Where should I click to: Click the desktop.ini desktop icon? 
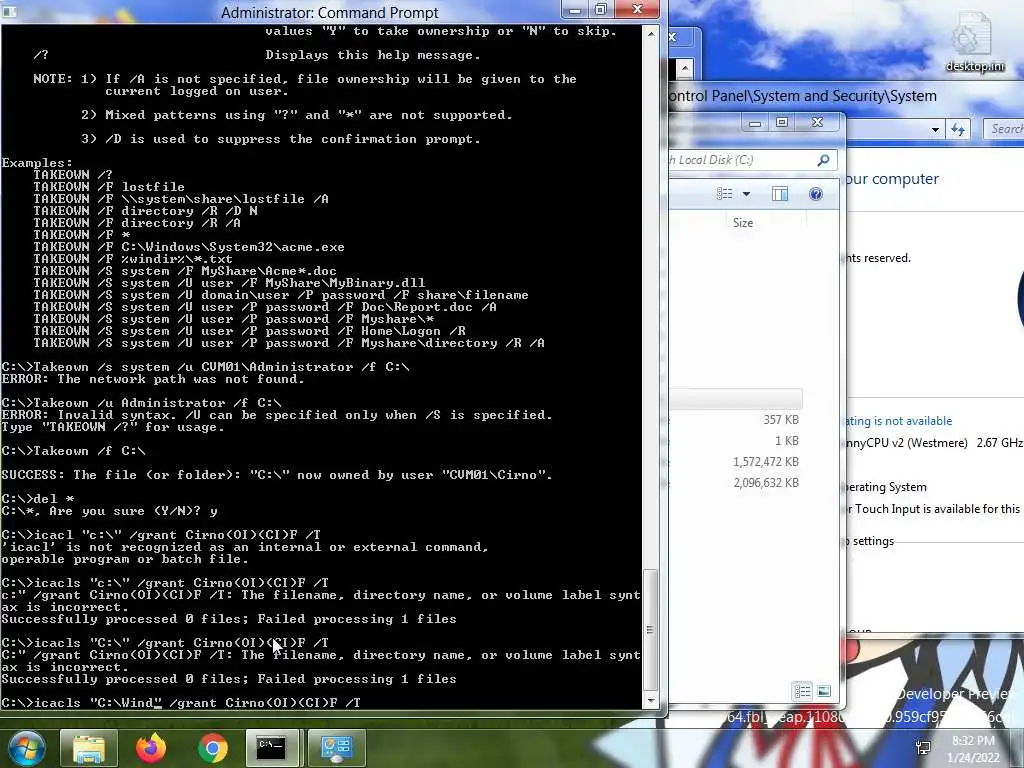pyautogui.click(x=974, y=42)
